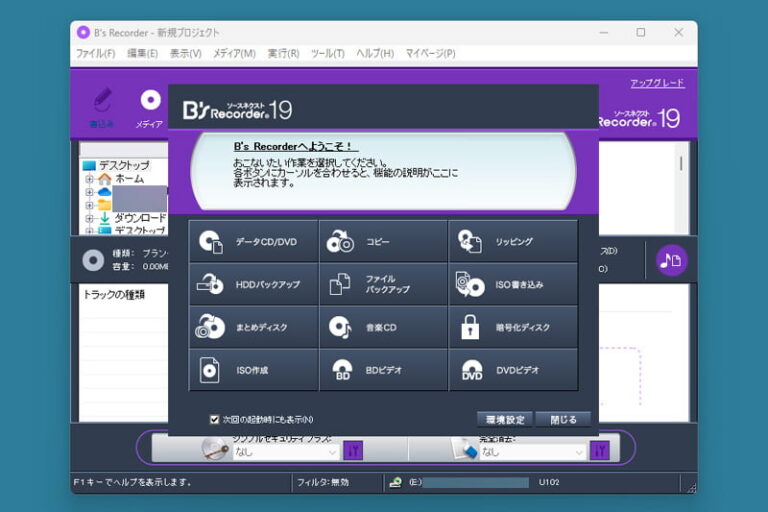Open the 表示(V) menu
This screenshot has height=512, width=768.
(x=186, y=53)
